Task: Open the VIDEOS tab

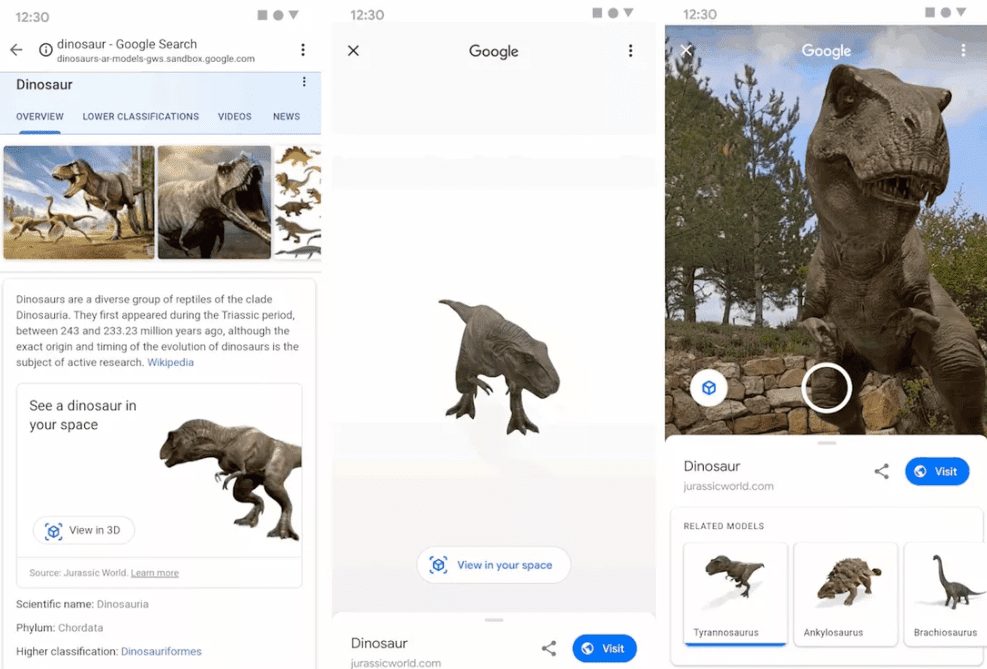Action: (x=235, y=116)
